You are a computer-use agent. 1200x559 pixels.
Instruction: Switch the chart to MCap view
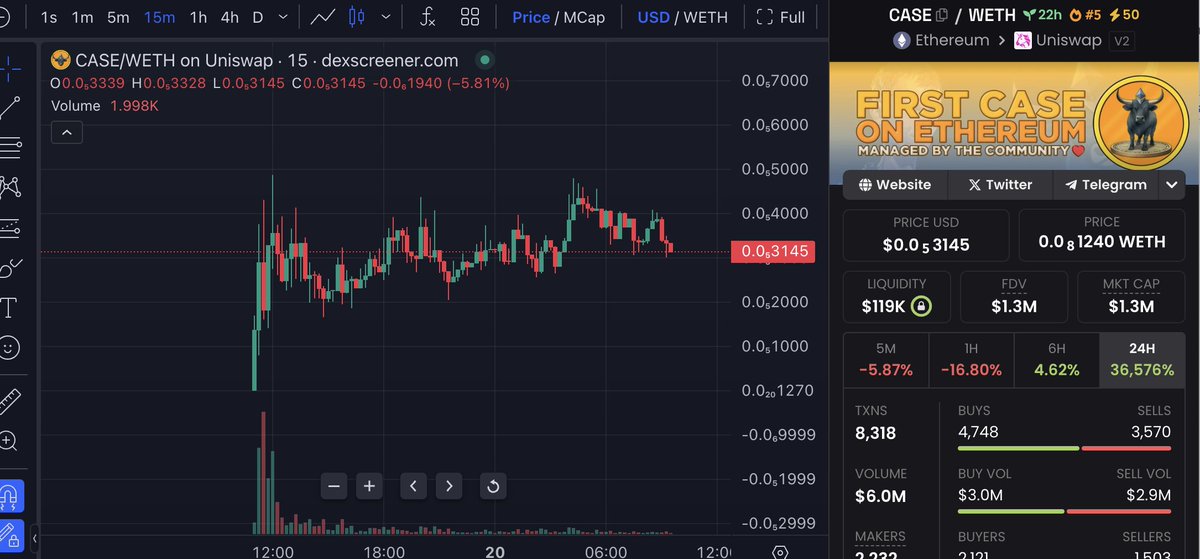(x=584, y=17)
